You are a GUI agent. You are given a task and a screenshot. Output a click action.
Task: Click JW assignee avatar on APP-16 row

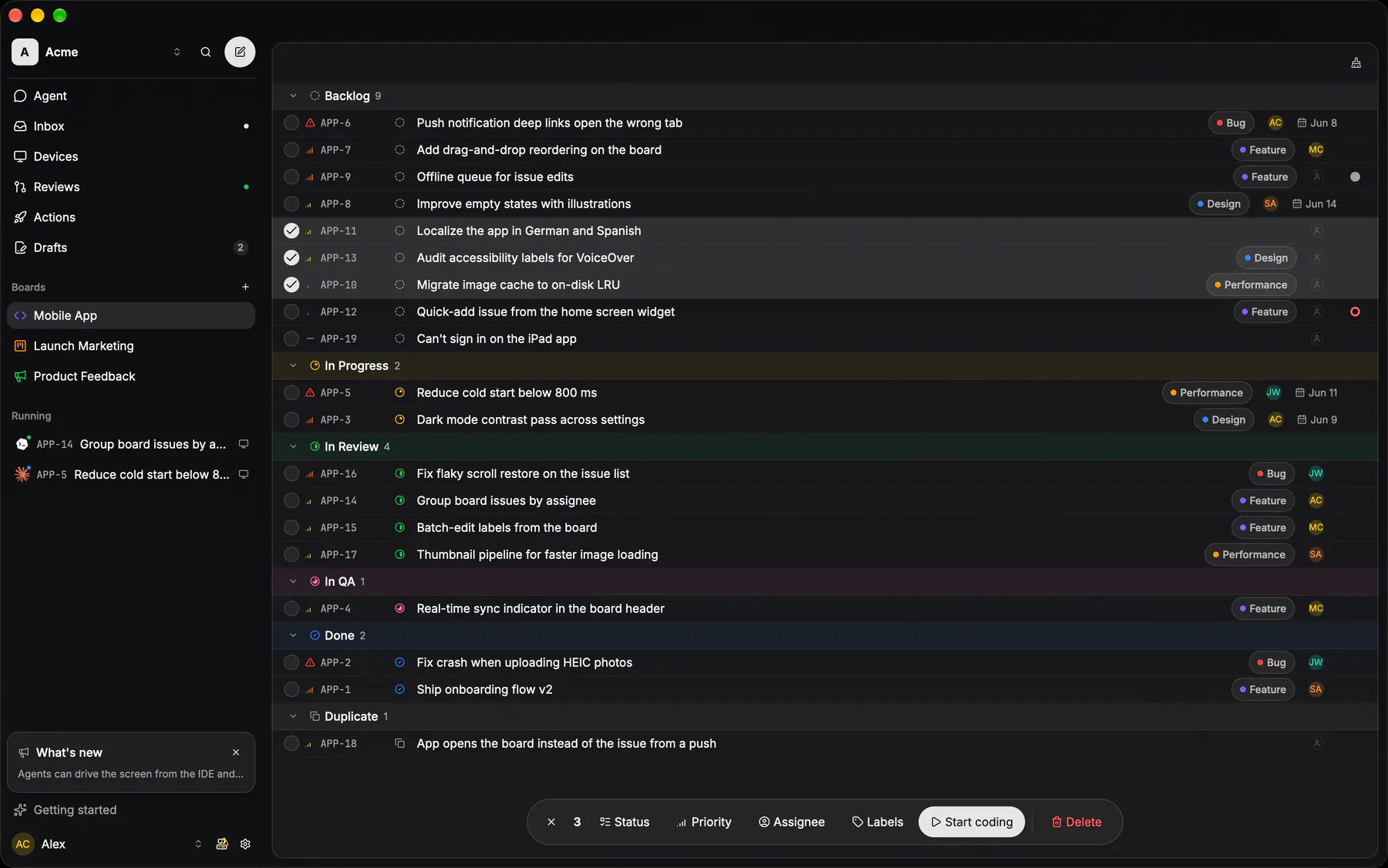pos(1316,473)
